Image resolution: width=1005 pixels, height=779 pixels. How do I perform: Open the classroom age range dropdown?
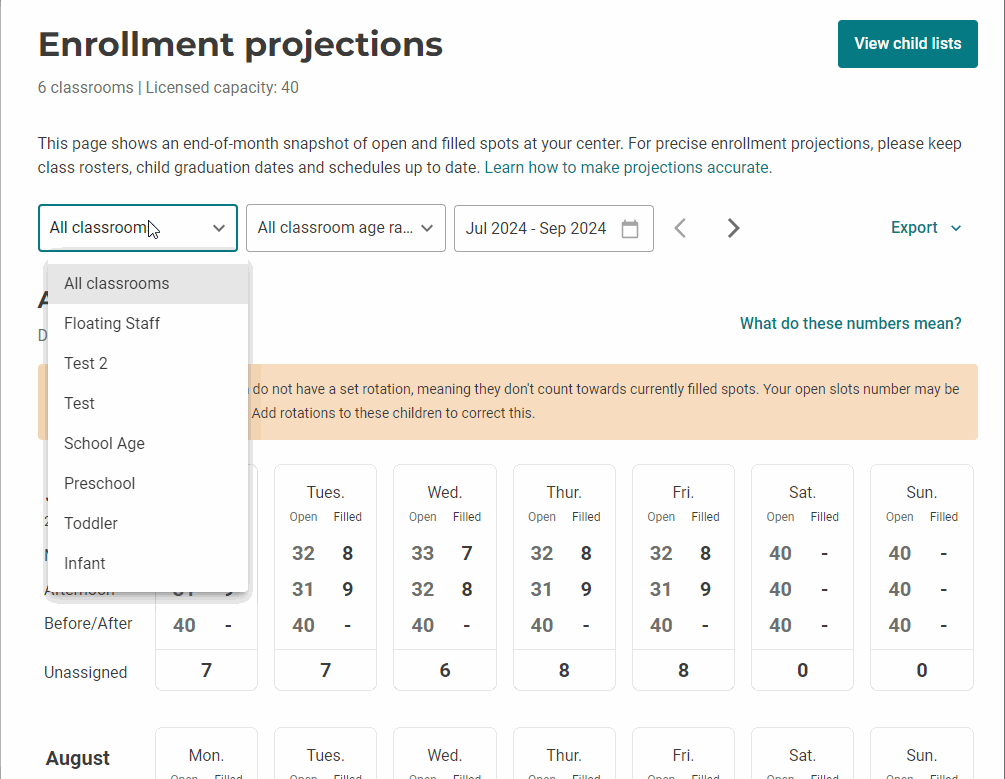pyautogui.click(x=345, y=228)
